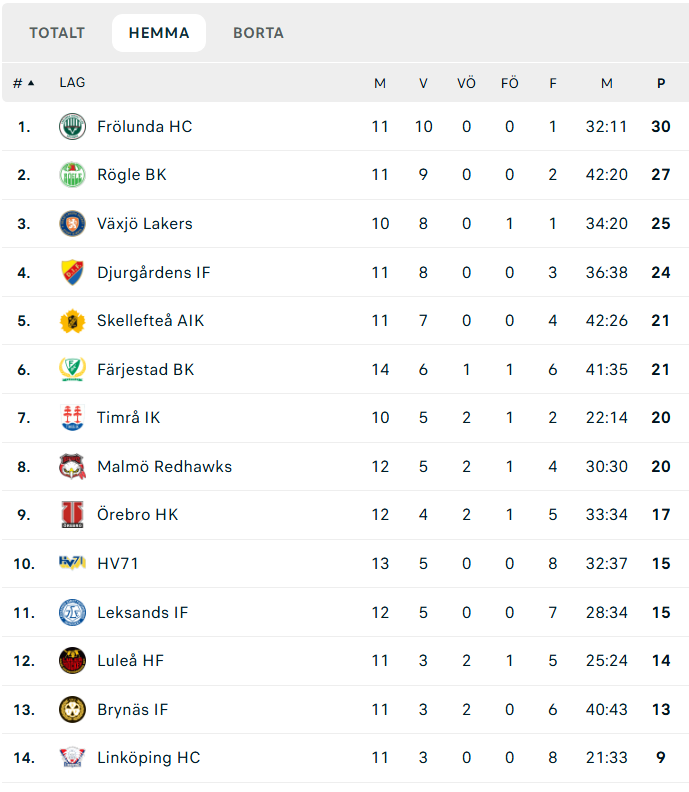Click the Skellefteå AIK team logo
The height and width of the screenshot is (792, 689).
click(72, 321)
